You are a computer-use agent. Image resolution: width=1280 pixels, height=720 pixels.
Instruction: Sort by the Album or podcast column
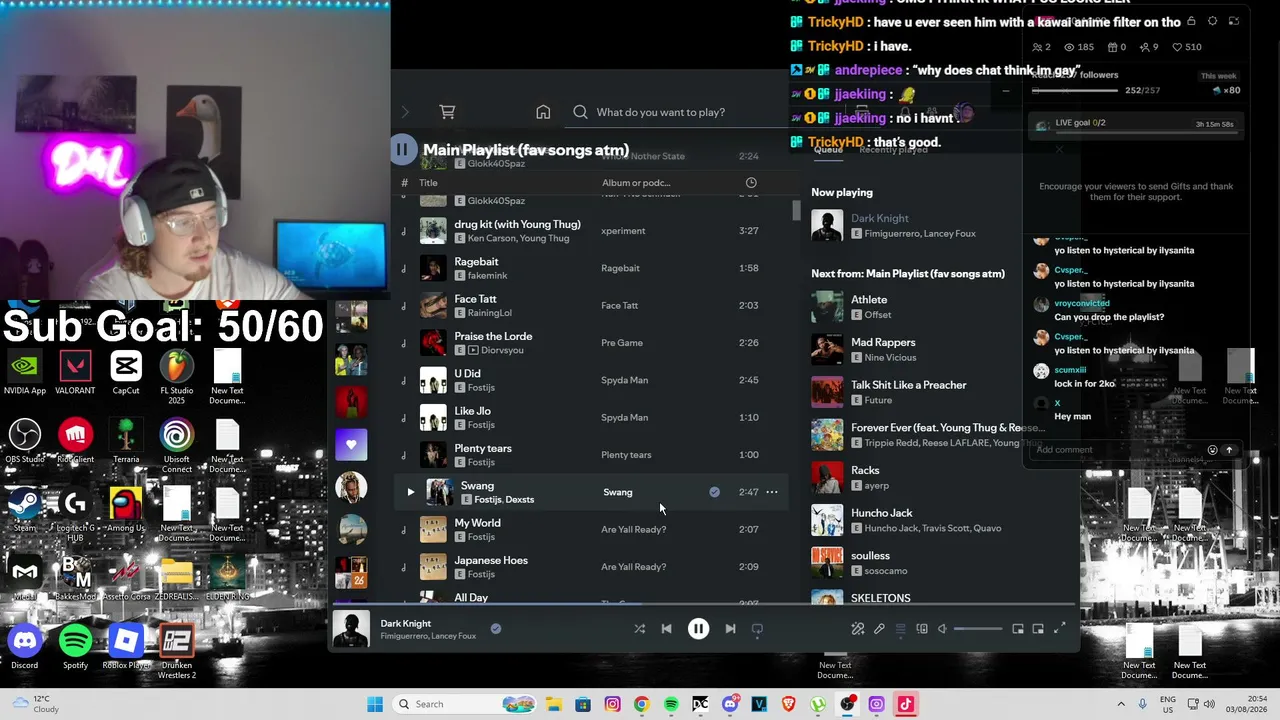(x=636, y=183)
